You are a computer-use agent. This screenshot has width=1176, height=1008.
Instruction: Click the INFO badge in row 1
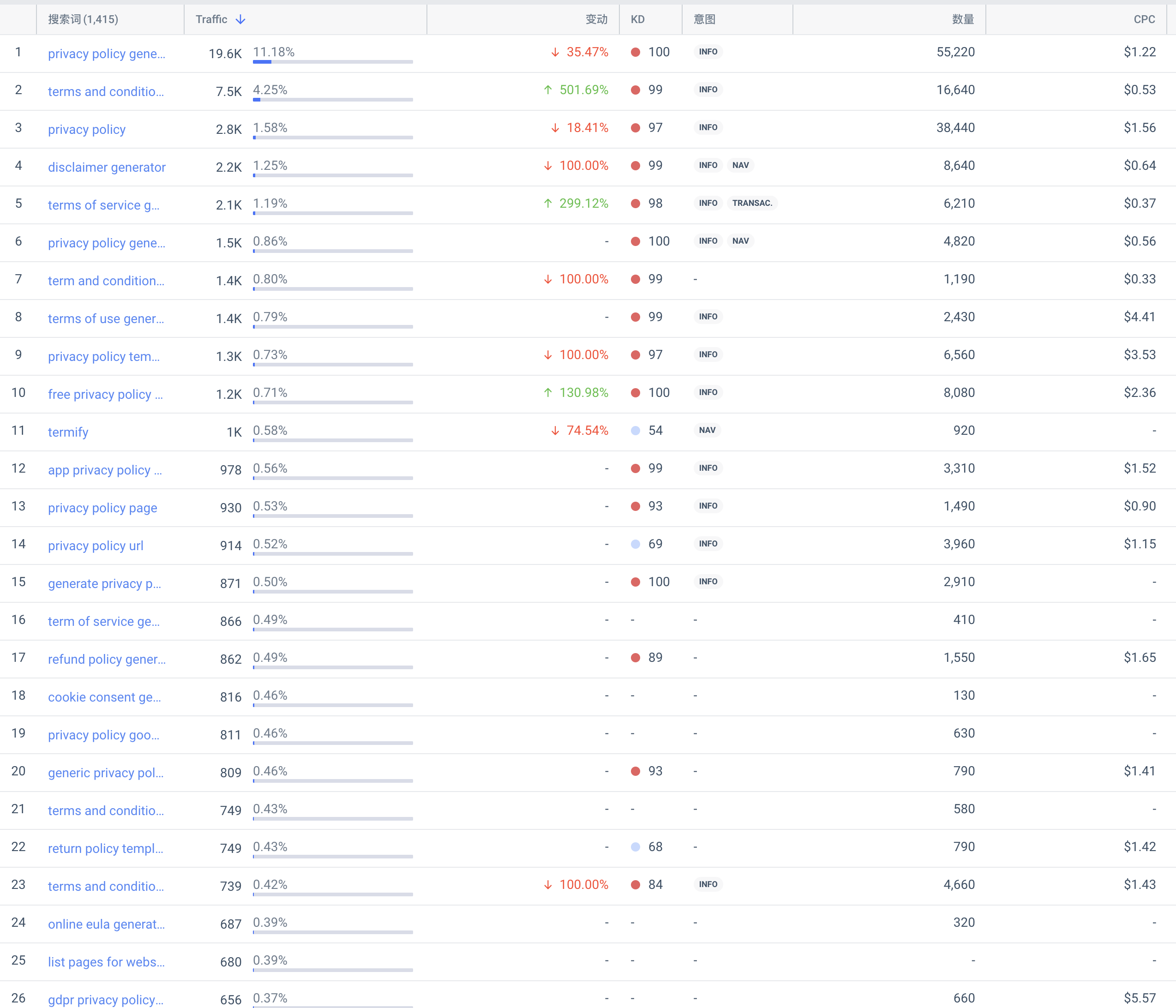click(x=708, y=52)
